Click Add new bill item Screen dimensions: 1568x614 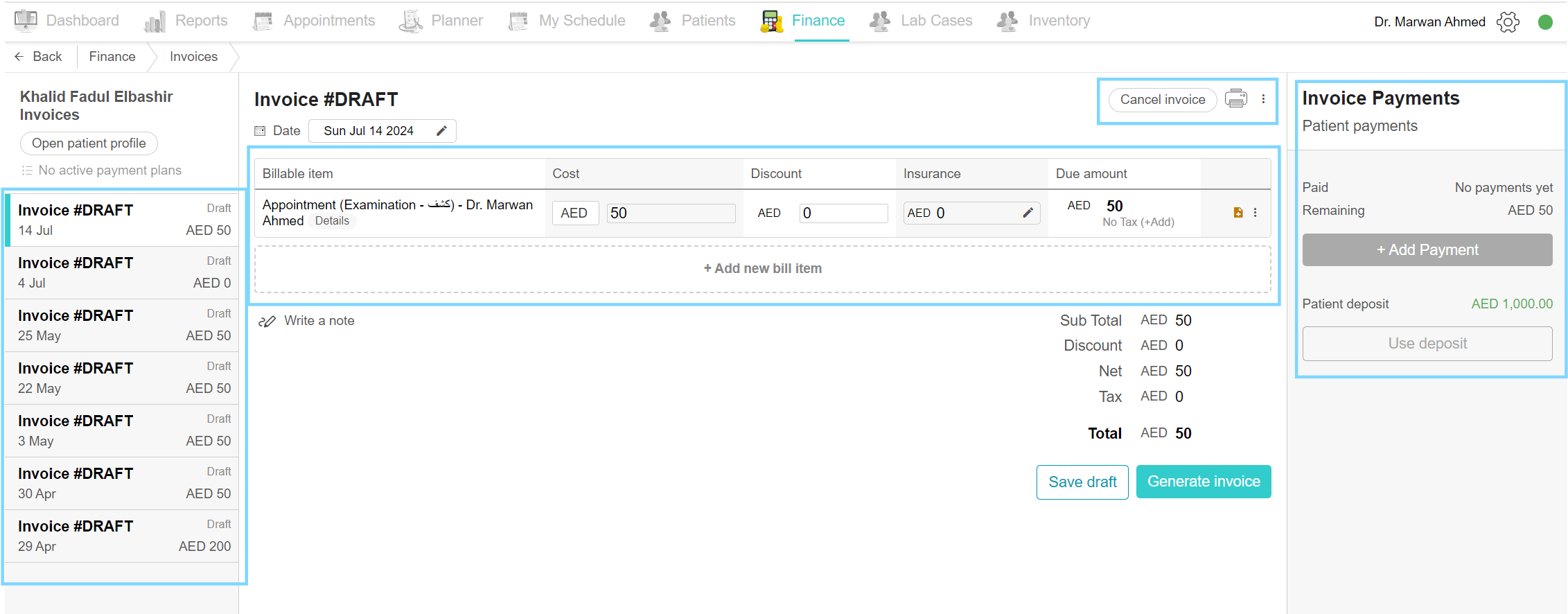click(x=763, y=269)
